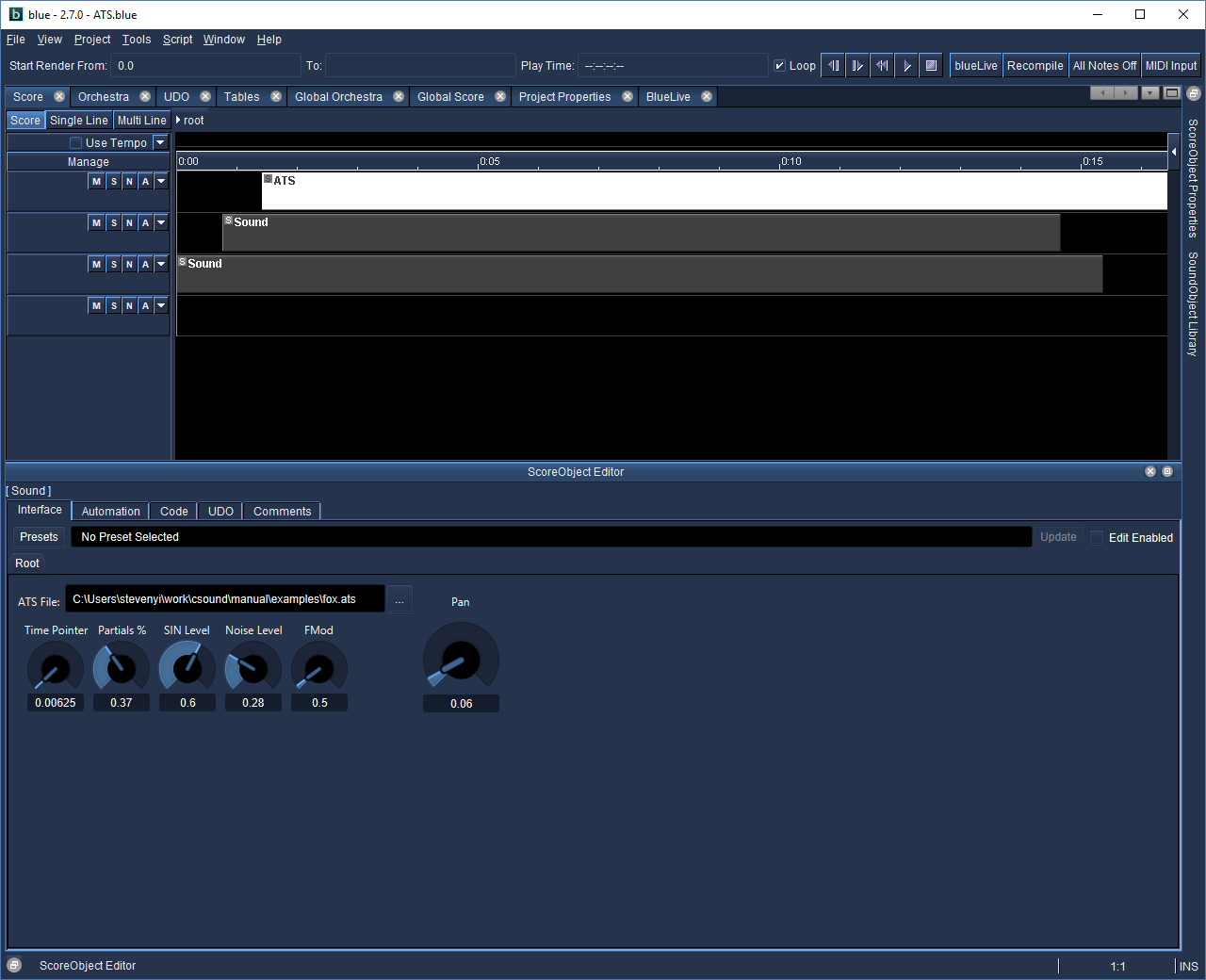This screenshot has height=980, width=1206.
Task: Enable the Use Tempo checkbox
Action: click(76, 143)
